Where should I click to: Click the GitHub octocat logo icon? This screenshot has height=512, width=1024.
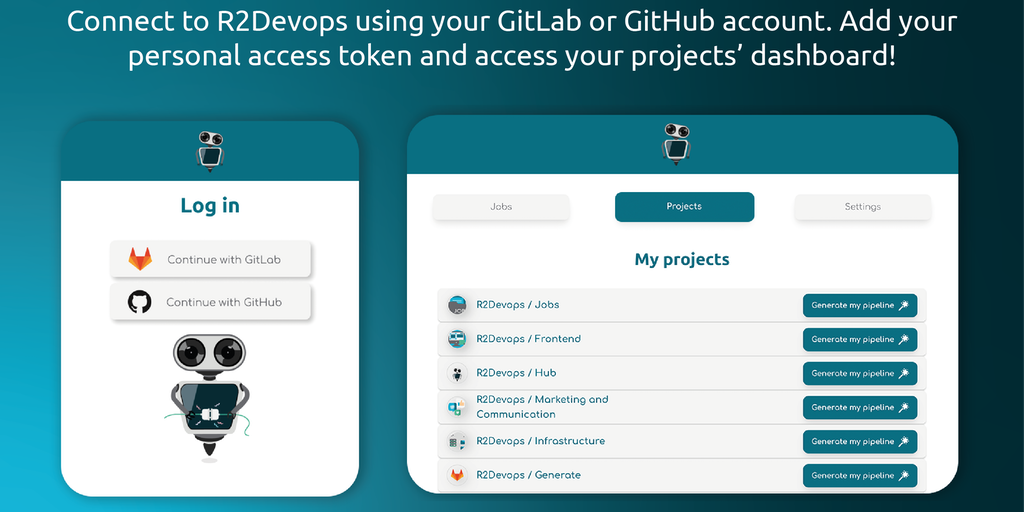click(140, 302)
